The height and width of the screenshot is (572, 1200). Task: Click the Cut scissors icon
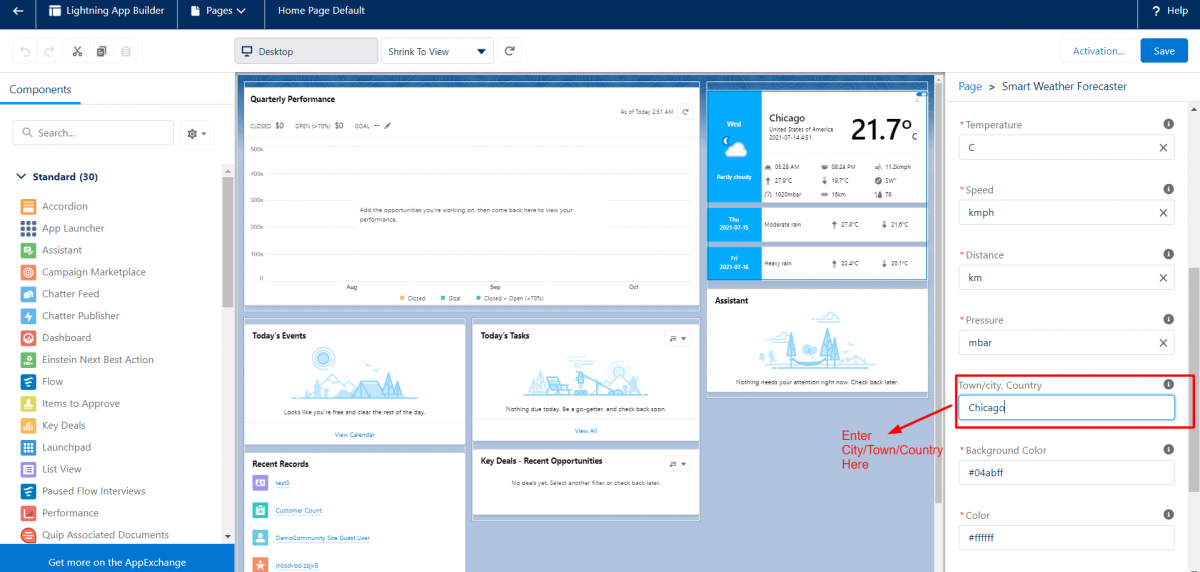[x=78, y=51]
